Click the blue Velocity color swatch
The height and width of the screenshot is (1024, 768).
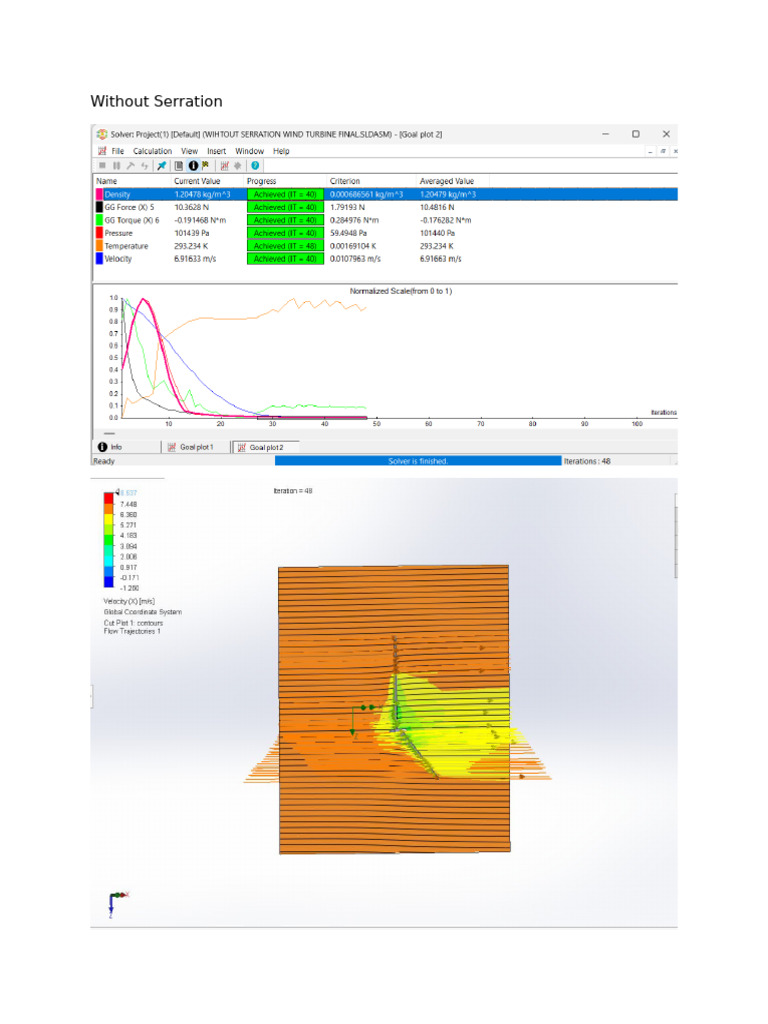(x=99, y=259)
